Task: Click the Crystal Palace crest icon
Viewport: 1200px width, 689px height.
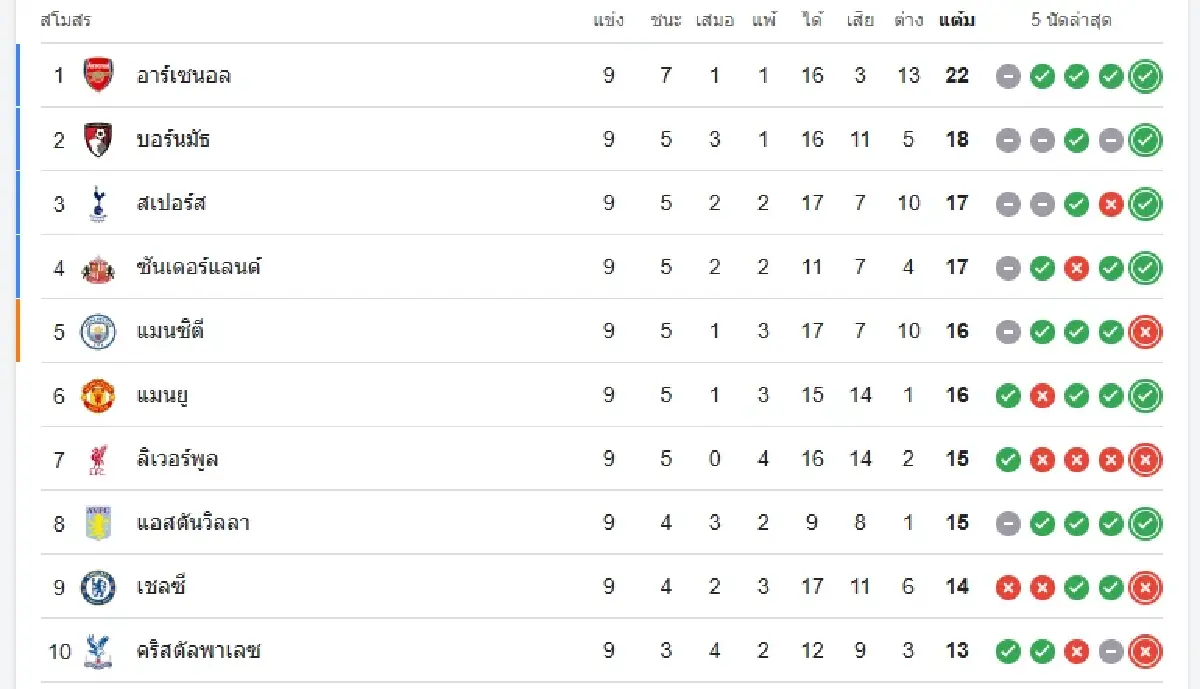Action: [98, 651]
